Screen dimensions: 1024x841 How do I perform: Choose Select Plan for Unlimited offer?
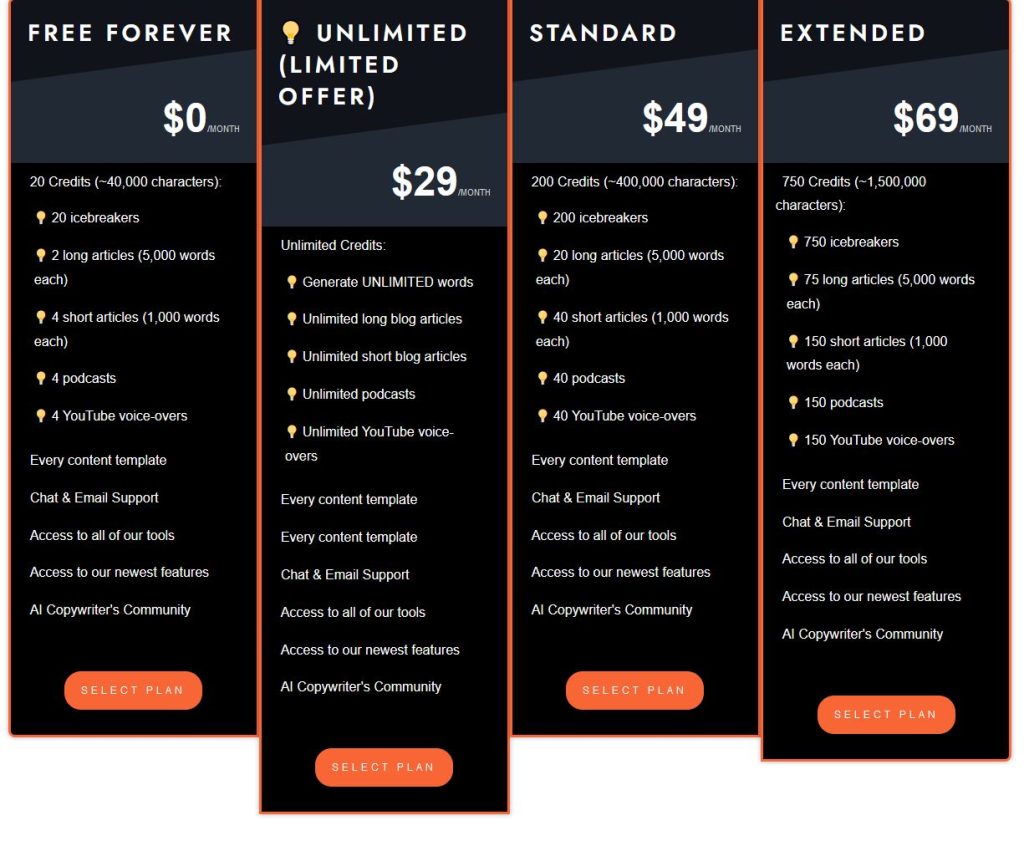pos(384,767)
